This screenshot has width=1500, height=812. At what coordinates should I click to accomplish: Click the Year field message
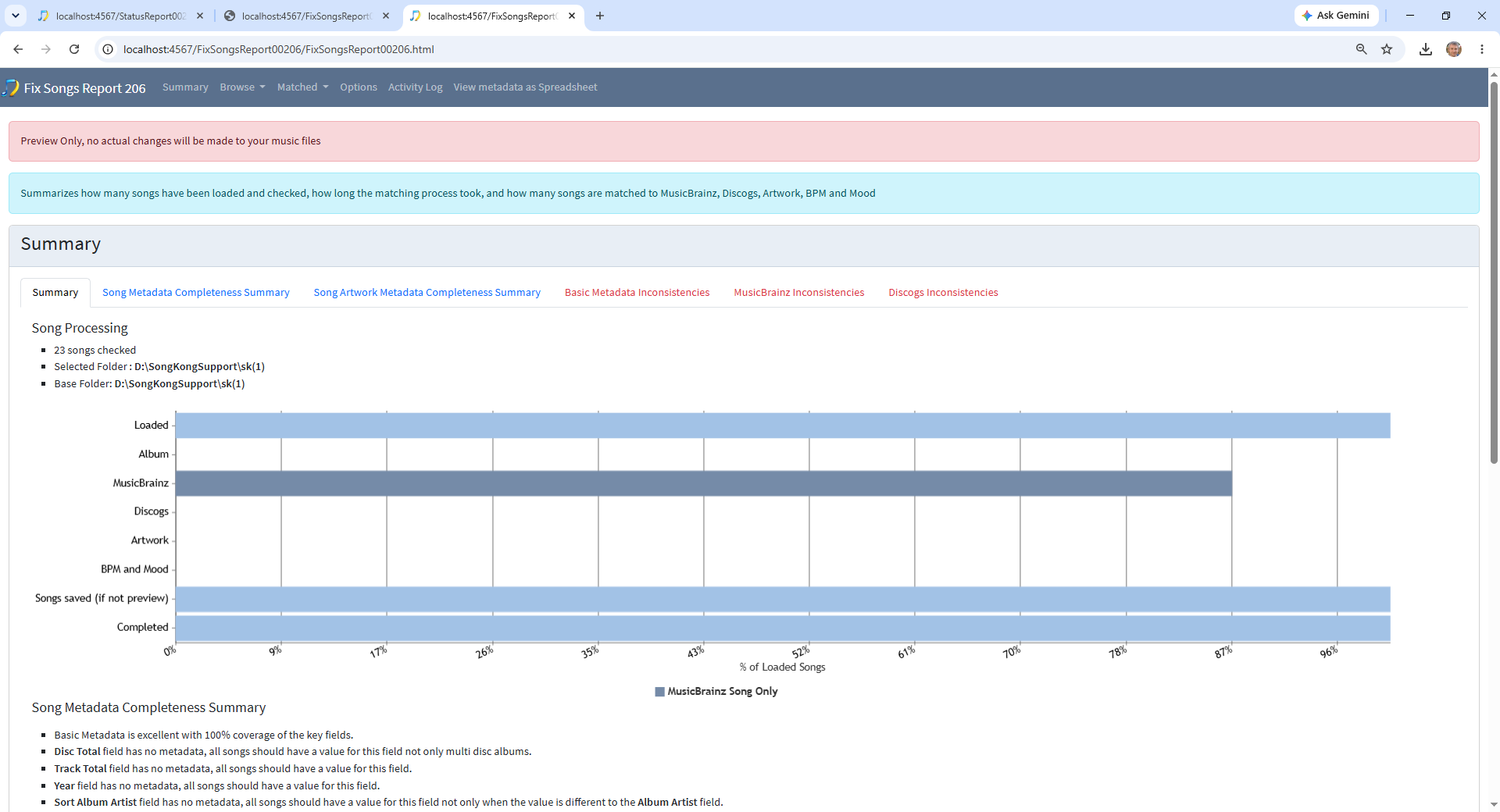pyautogui.click(x=216, y=786)
